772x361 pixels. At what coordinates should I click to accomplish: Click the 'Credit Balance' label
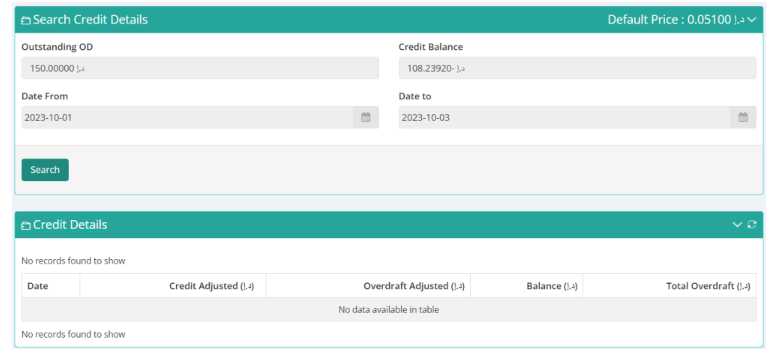point(431,47)
